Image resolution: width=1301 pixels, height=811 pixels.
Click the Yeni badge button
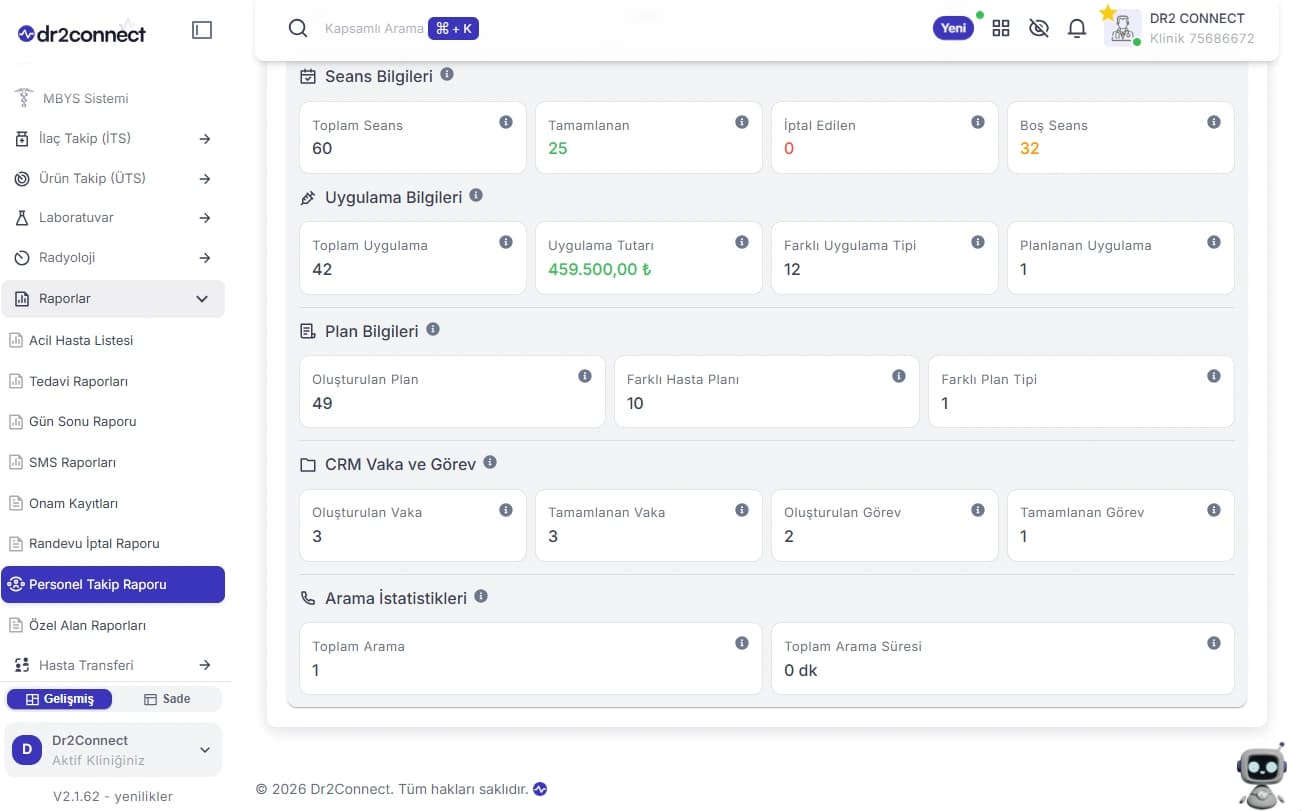tap(954, 28)
